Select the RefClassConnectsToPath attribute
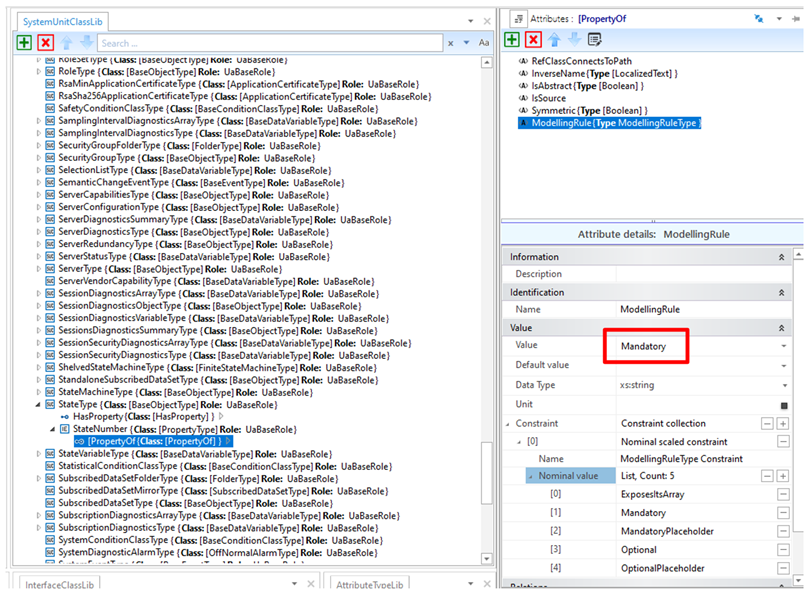809x595 pixels. 581,61
